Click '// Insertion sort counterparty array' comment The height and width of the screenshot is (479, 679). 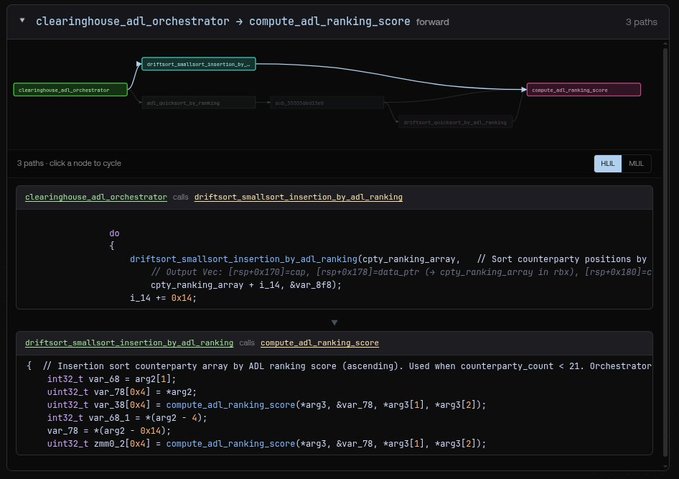pyautogui.click(x=347, y=366)
